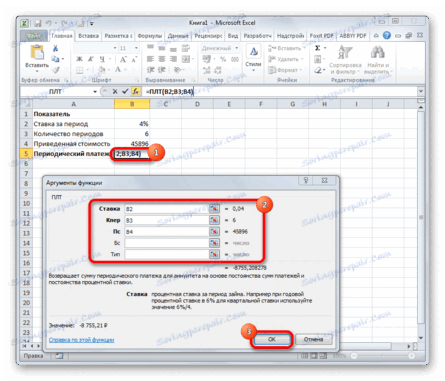This screenshot has width=445, height=381.
Task: Open the Customize Quick Access Toolbar arrow
Action: click(91, 24)
